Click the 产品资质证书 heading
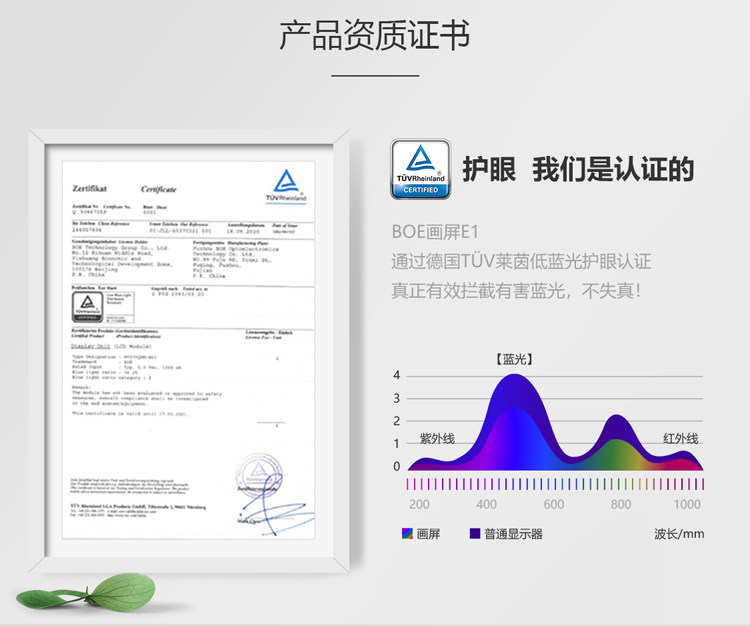This screenshot has height=626, width=750. point(375,35)
